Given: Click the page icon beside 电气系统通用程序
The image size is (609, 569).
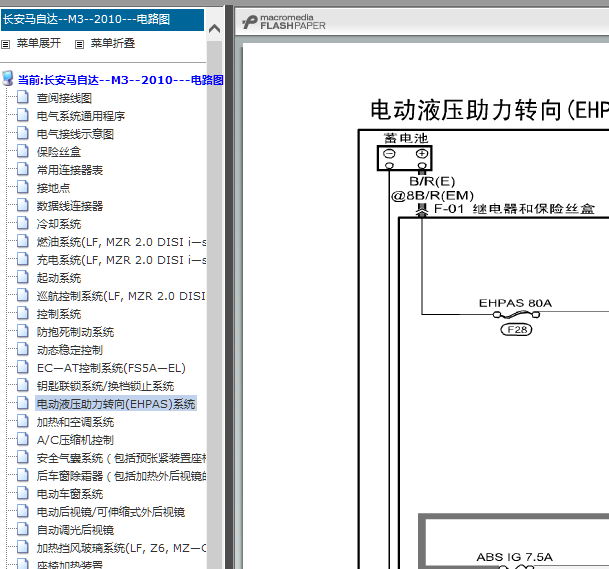Looking at the screenshot, I should point(23,115).
